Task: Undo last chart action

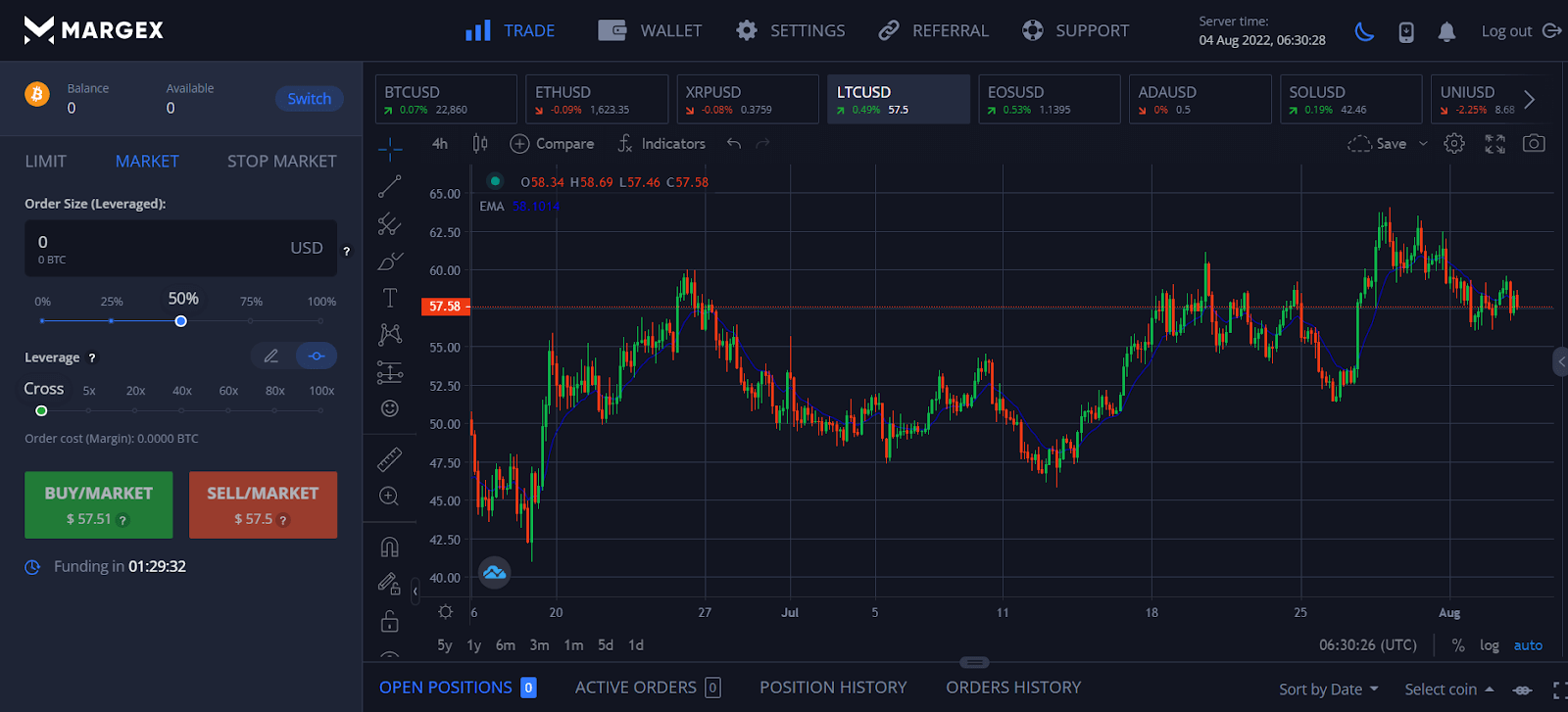Action: [x=734, y=144]
